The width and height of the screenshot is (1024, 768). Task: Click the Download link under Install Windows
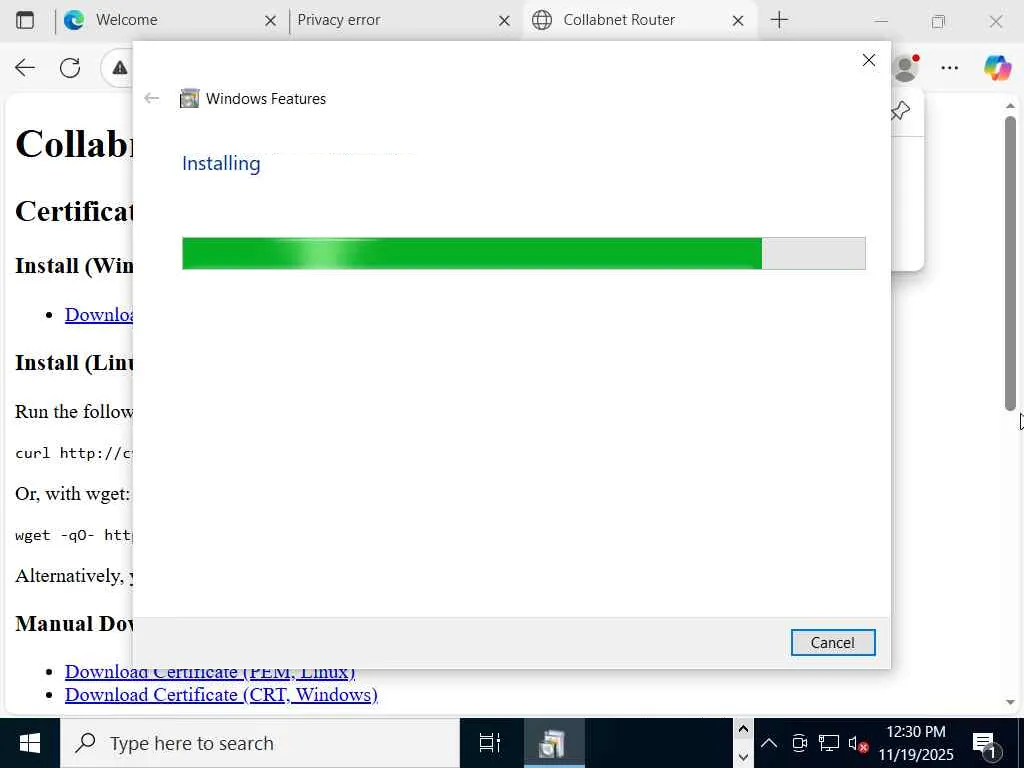point(99,314)
